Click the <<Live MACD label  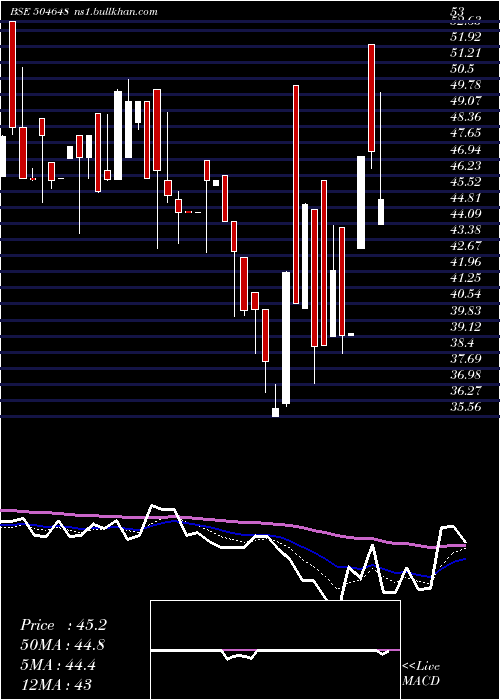421,674
